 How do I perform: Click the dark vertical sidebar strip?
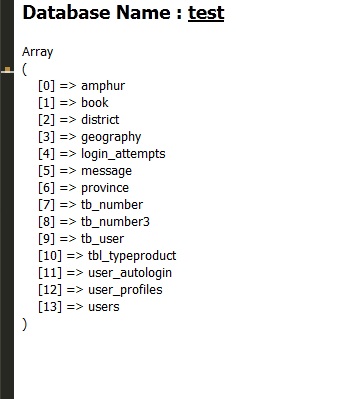click(x=7, y=199)
